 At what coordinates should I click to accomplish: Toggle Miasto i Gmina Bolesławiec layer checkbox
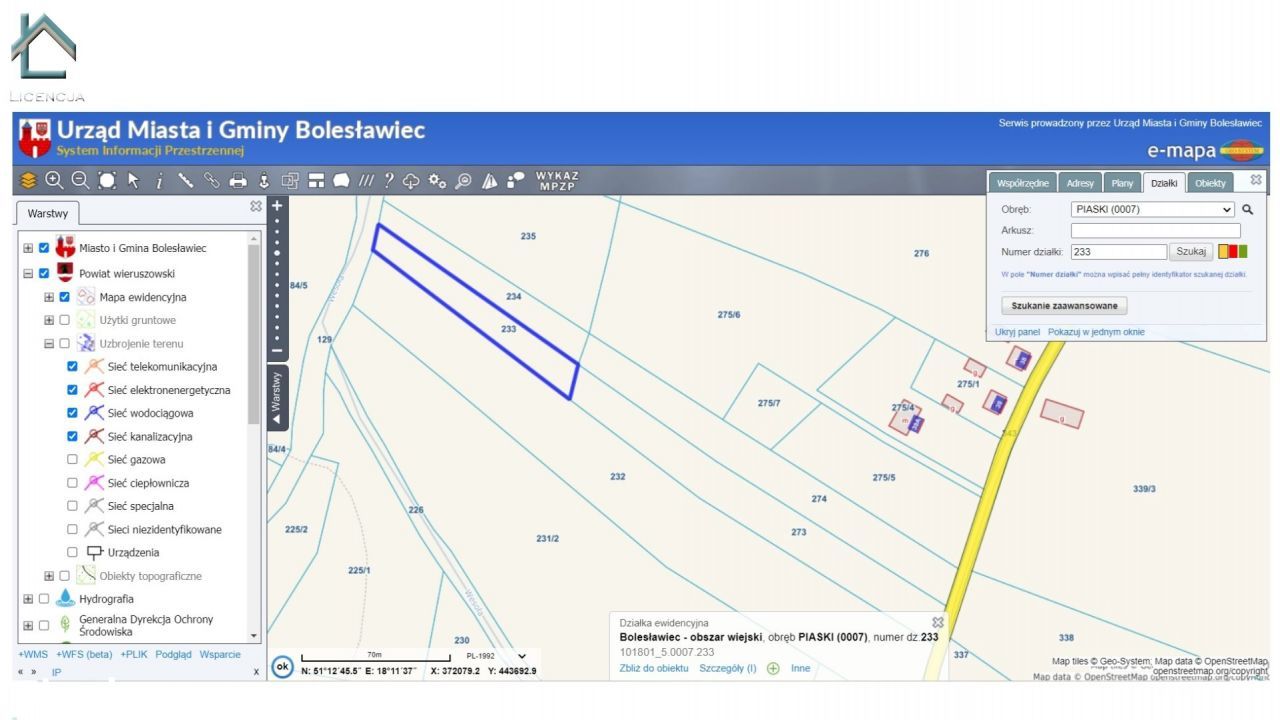[x=44, y=248]
